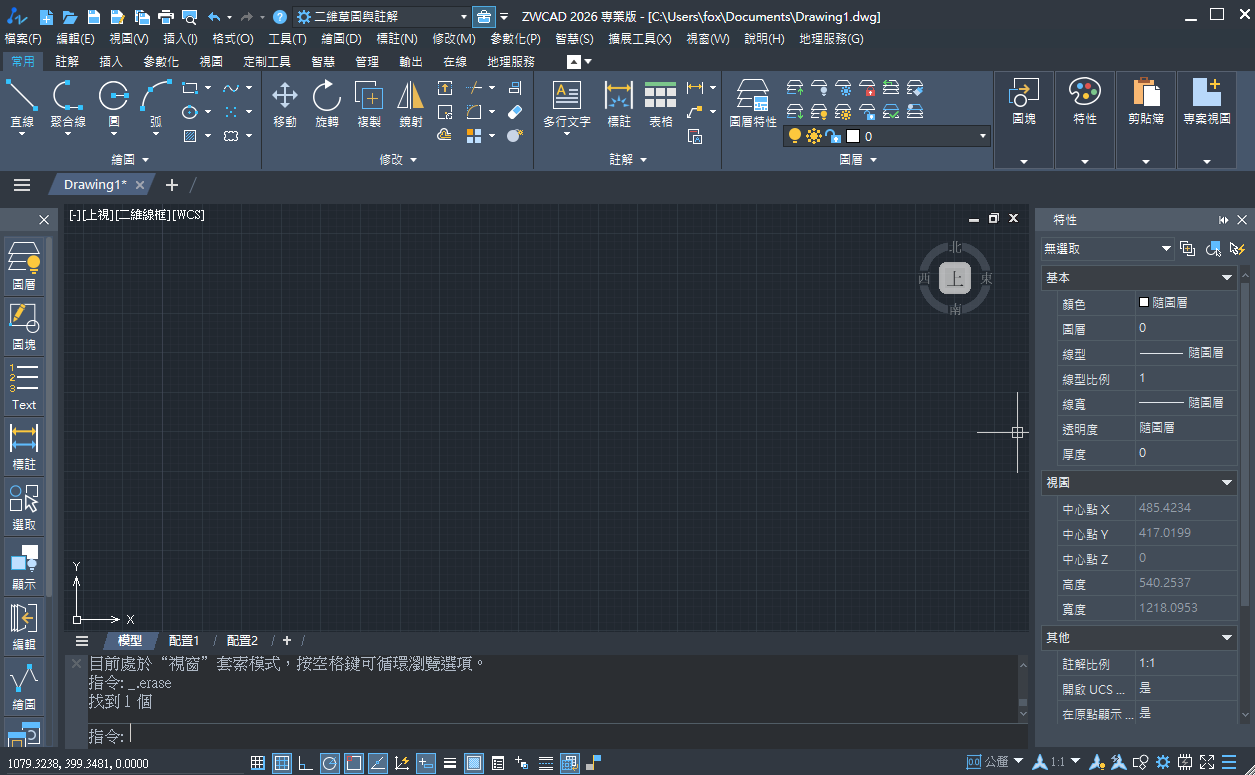Screen dimensions: 1255x775
Task: Click the 選取 button in left sidebar
Action: tap(24, 507)
